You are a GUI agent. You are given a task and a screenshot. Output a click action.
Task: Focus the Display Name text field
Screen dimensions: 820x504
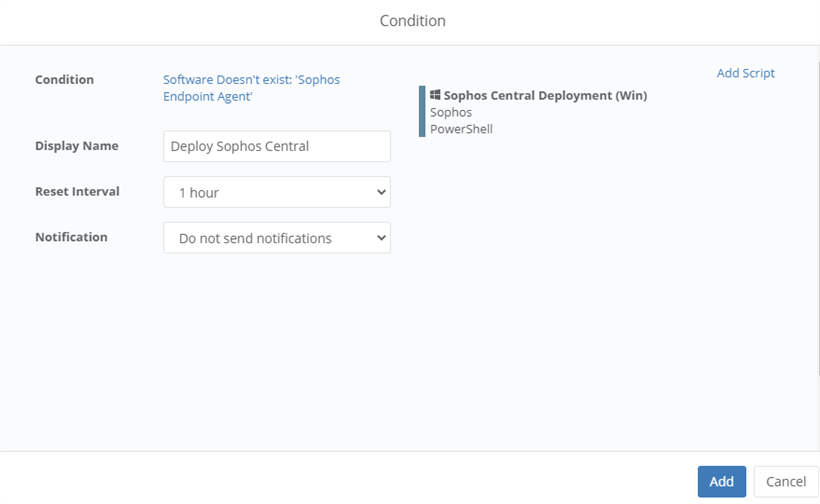[276, 146]
